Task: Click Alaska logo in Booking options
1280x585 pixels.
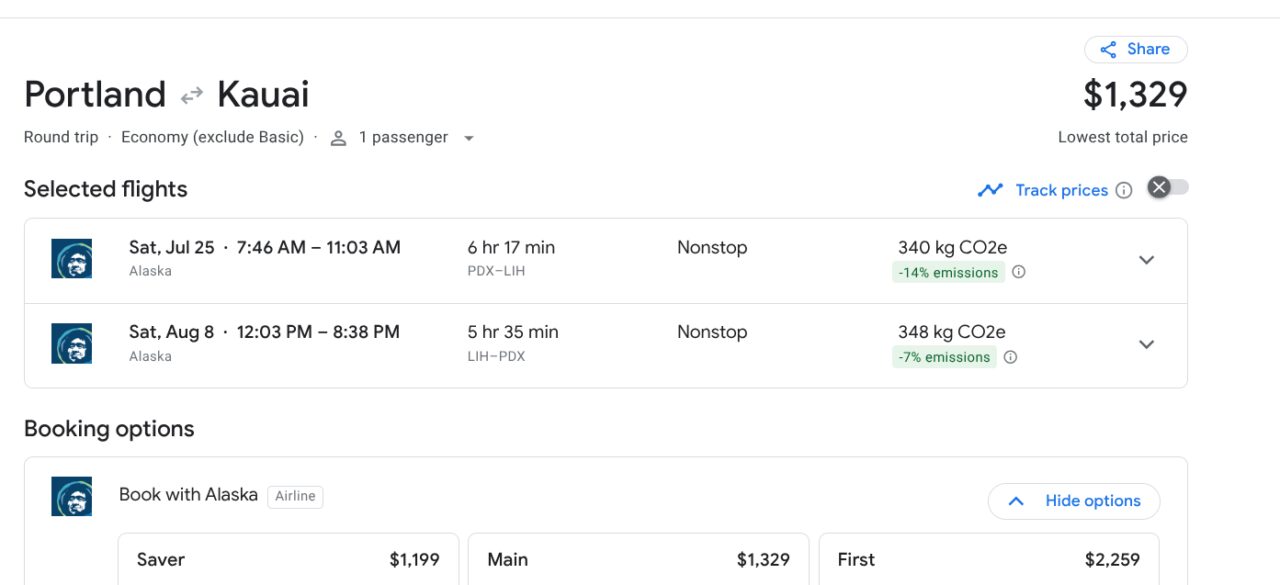Action: [72, 497]
